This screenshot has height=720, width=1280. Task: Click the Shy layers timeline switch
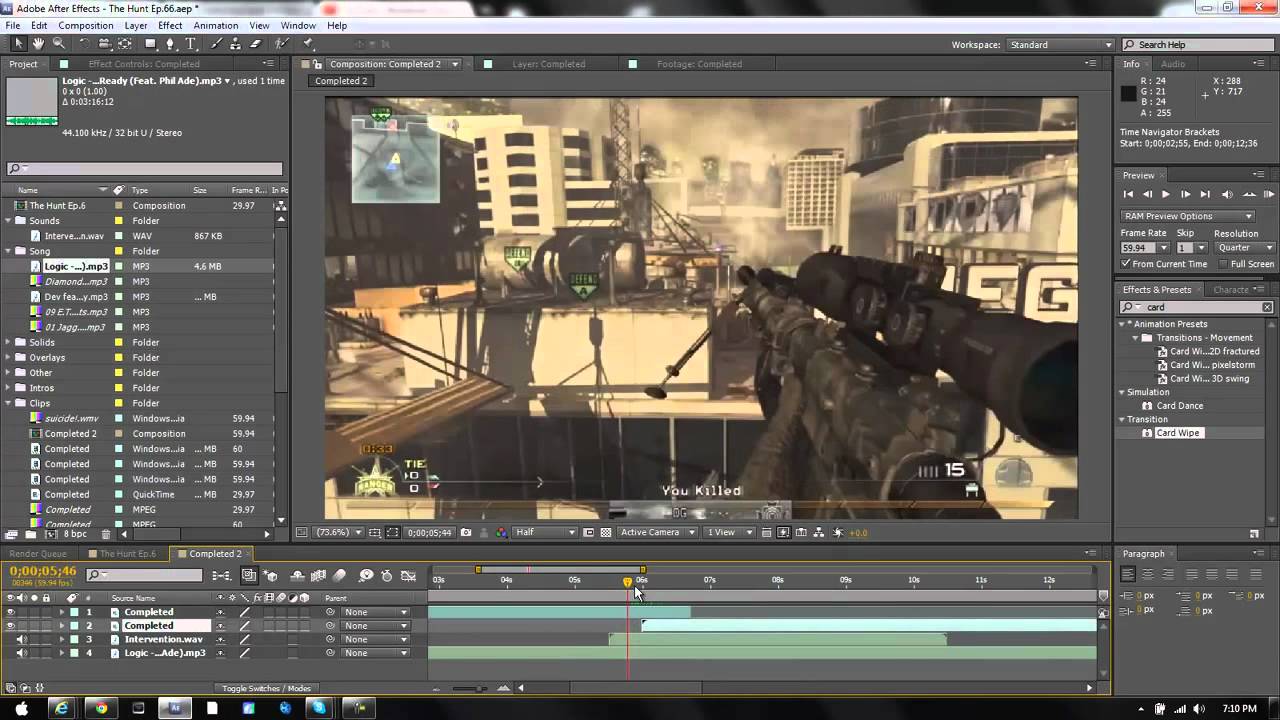(297, 575)
